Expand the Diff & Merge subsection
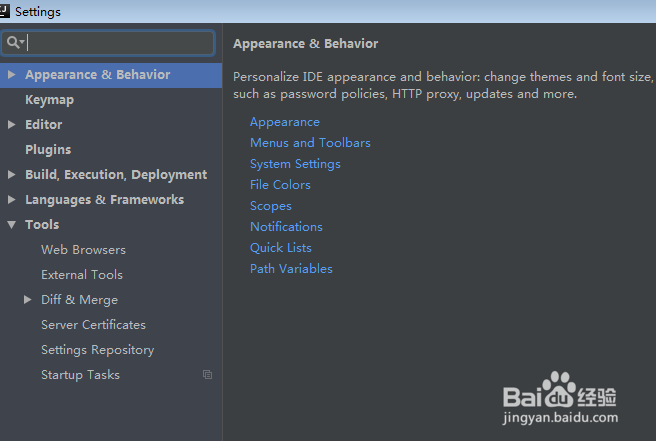Viewport: 656px width, 441px height. (x=28, y=300)
